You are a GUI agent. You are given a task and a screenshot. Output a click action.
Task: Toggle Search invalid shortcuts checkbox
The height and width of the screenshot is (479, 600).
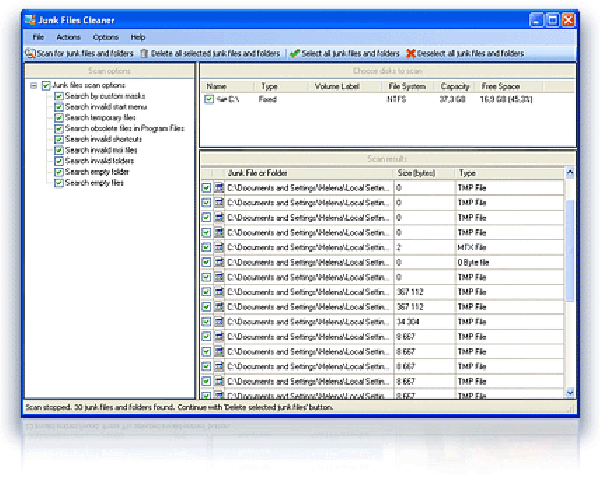(x=59, y=139)
